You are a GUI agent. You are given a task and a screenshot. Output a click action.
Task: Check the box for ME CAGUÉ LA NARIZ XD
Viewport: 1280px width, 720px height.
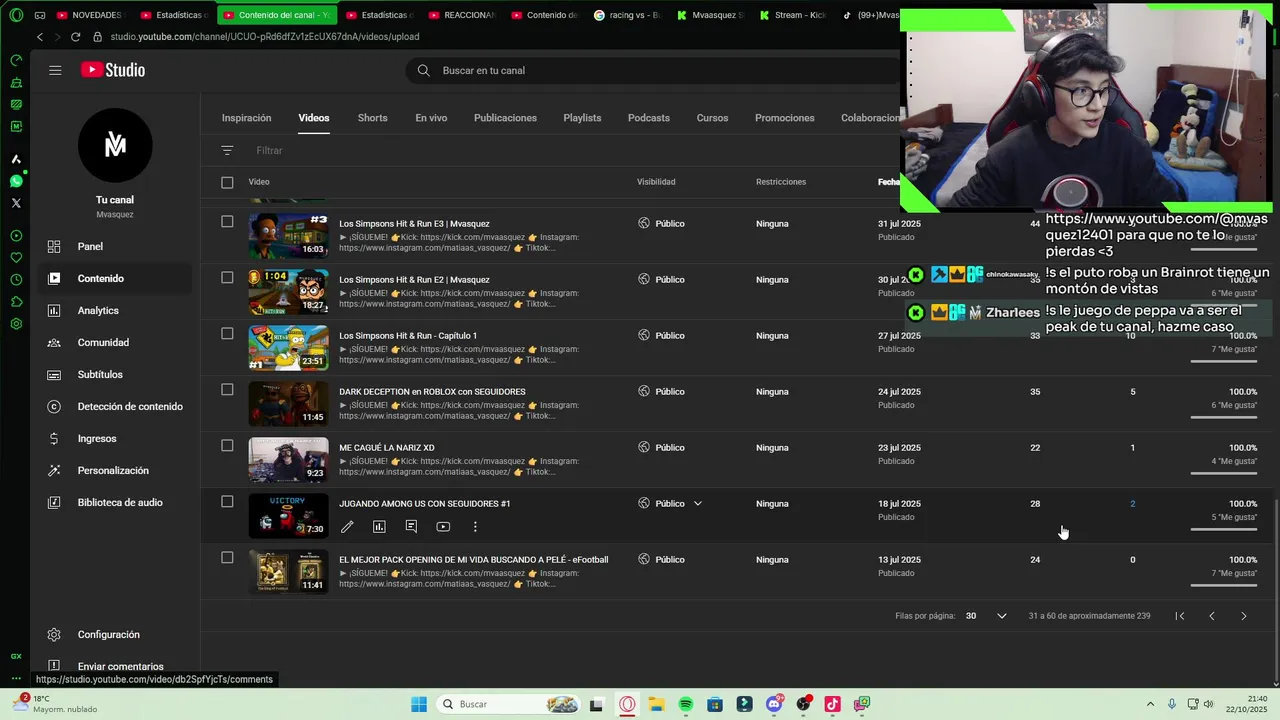[227, 446]
